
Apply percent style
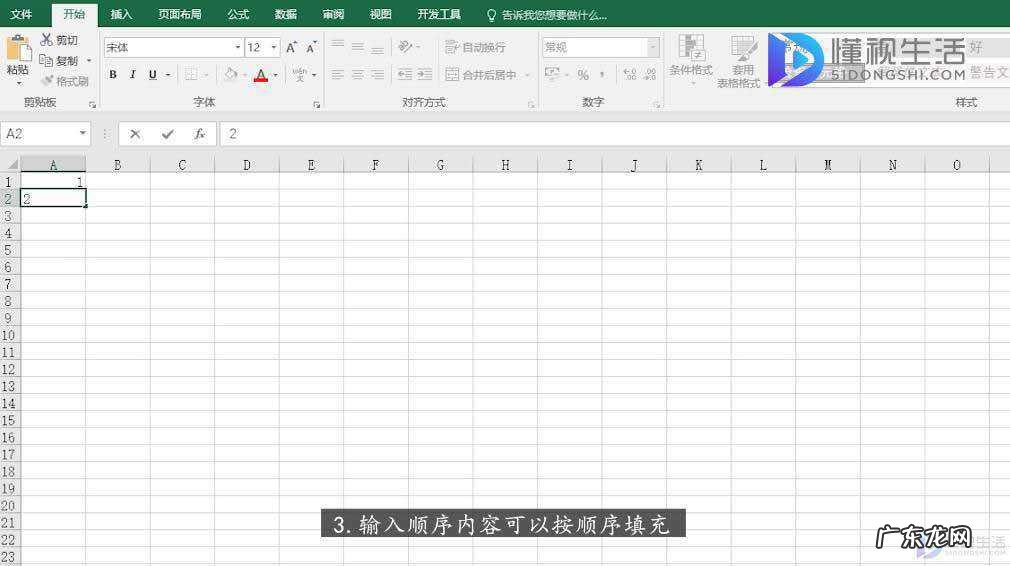(583, 75)
